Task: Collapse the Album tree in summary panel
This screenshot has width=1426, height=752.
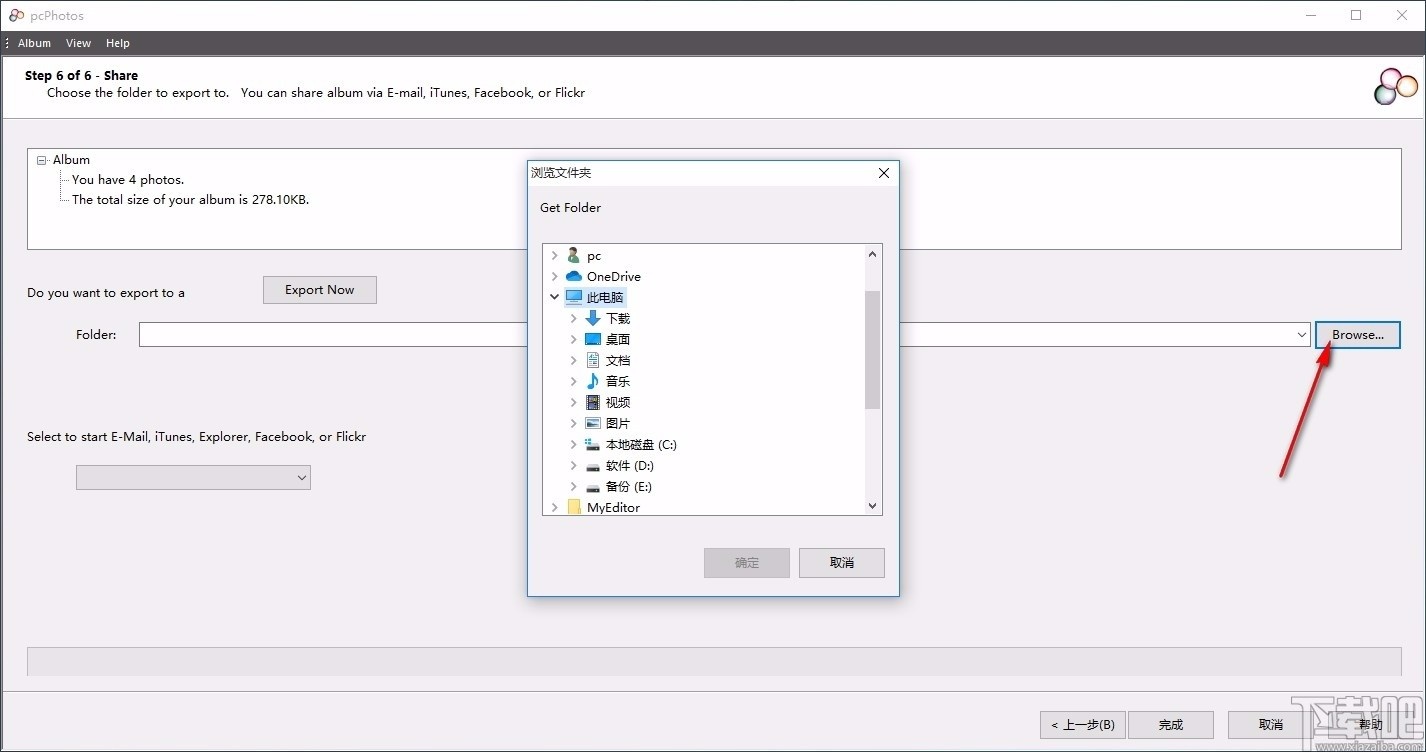Action: pyautogui.click(x=42, y=160)
